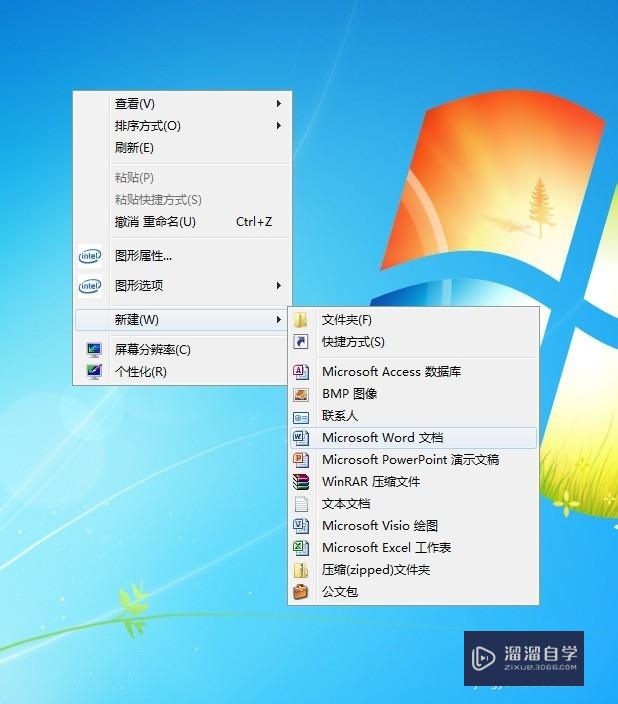Select 撤消 重命名(U) in the context menu
This screenshot has width=618, height=704.
tap(182, 222)
